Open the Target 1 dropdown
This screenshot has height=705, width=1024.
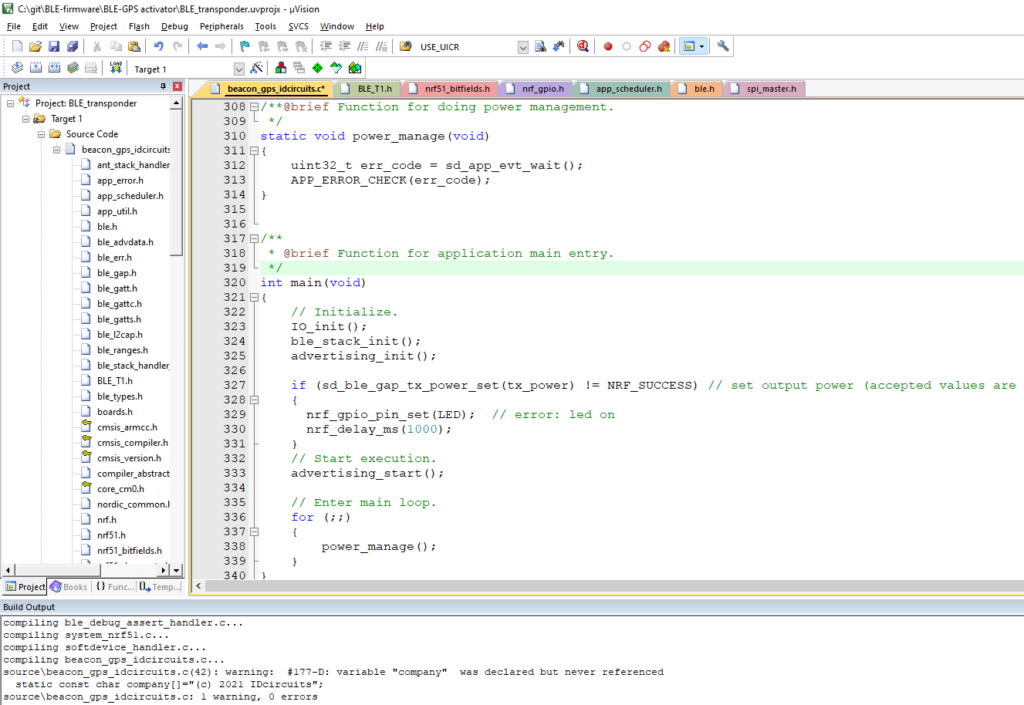(x=239, y=69)
